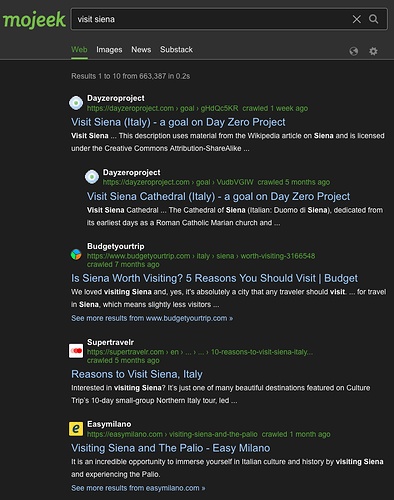Click the Easymilano favicon

[76, 429]
